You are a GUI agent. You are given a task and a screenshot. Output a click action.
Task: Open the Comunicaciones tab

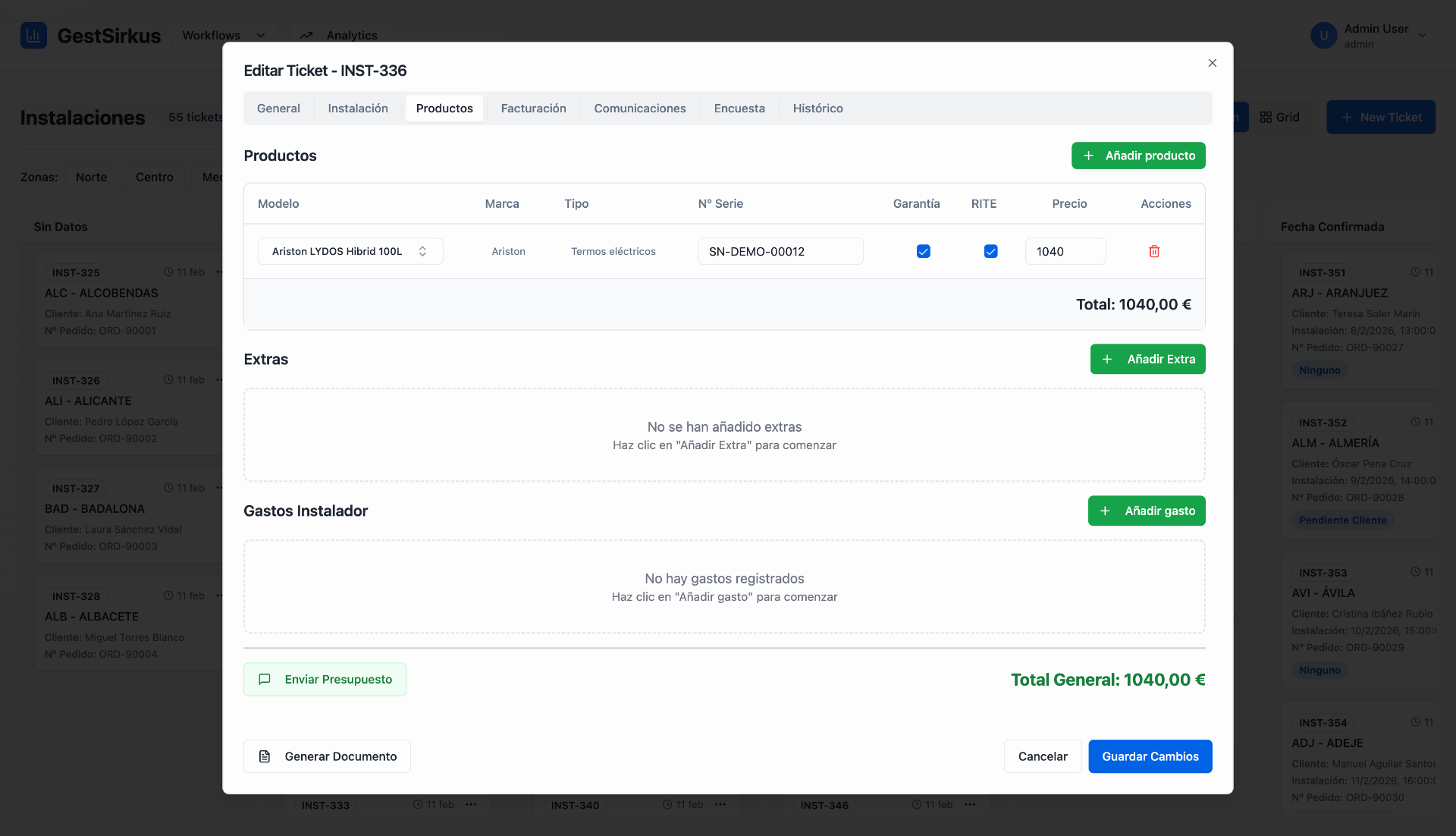[x=640, y=108]
